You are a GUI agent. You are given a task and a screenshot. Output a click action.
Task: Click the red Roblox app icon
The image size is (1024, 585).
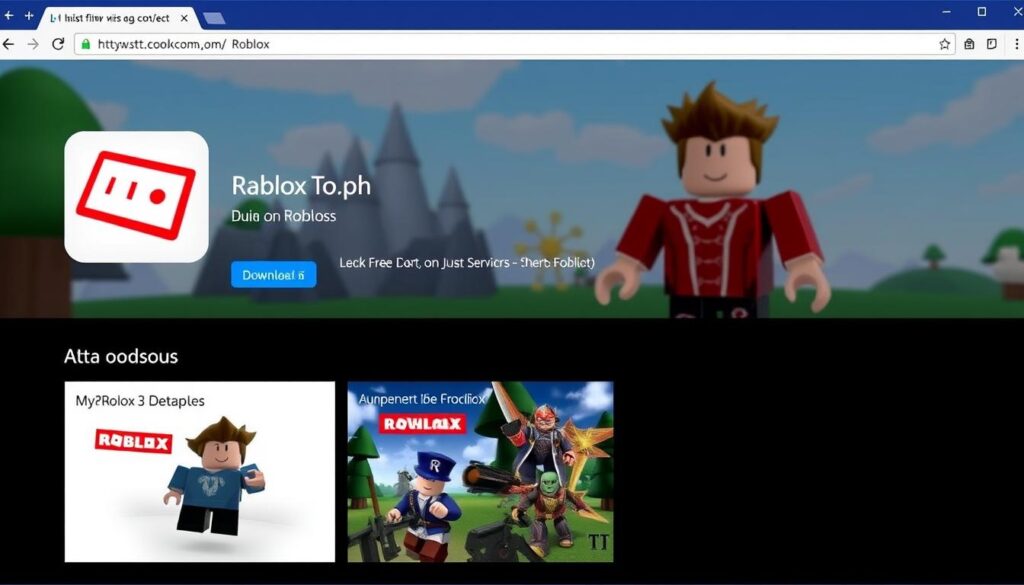136,196
